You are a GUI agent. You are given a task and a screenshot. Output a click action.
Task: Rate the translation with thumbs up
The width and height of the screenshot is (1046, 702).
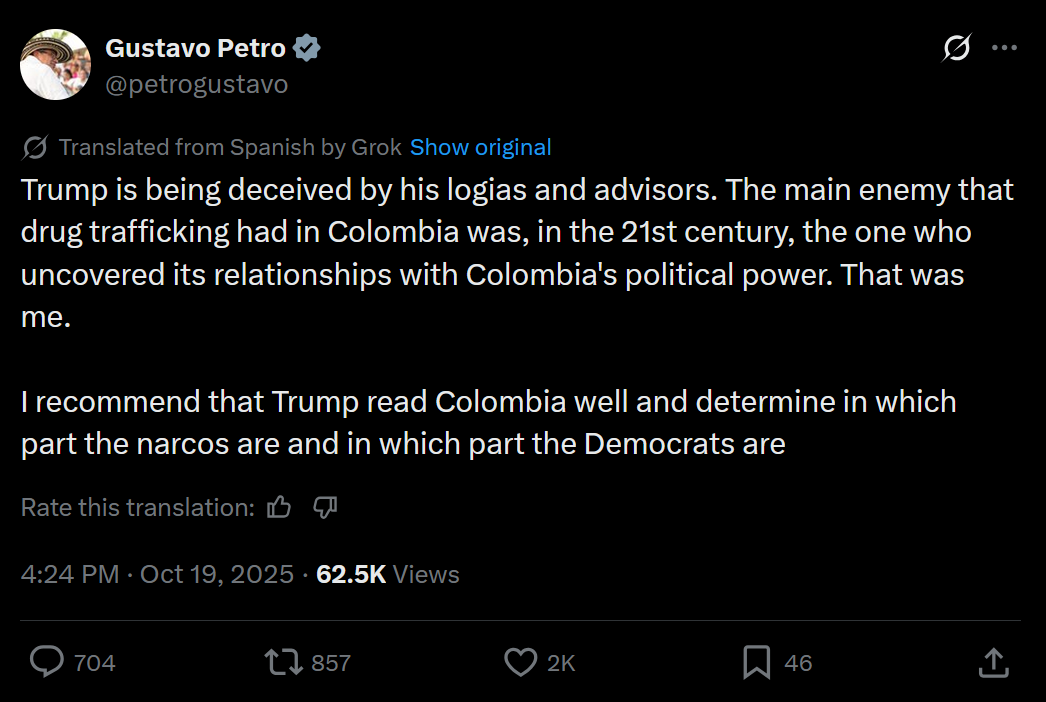(279, 507)
